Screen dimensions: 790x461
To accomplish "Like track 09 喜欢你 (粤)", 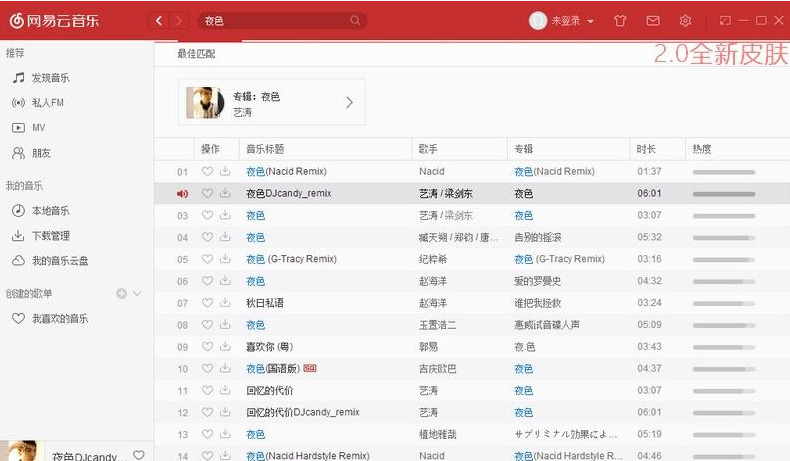I will click(x=207, y=347).
